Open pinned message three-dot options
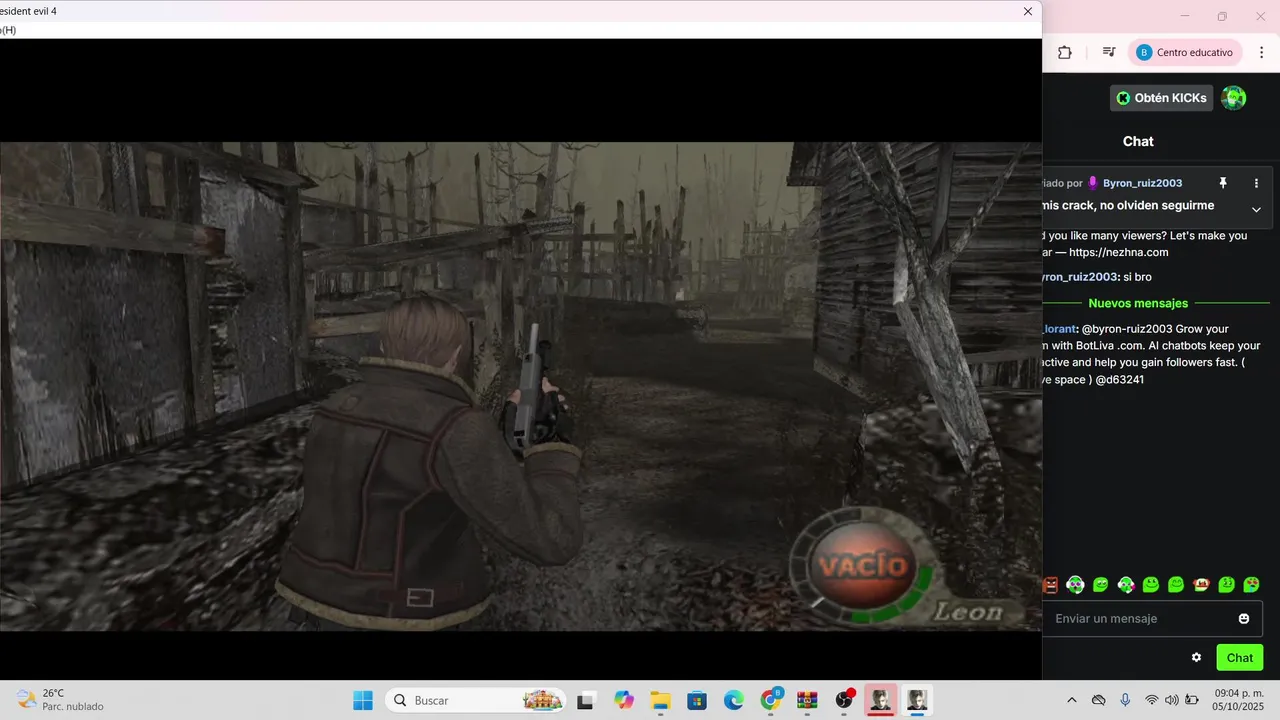 coord(1257,183)
